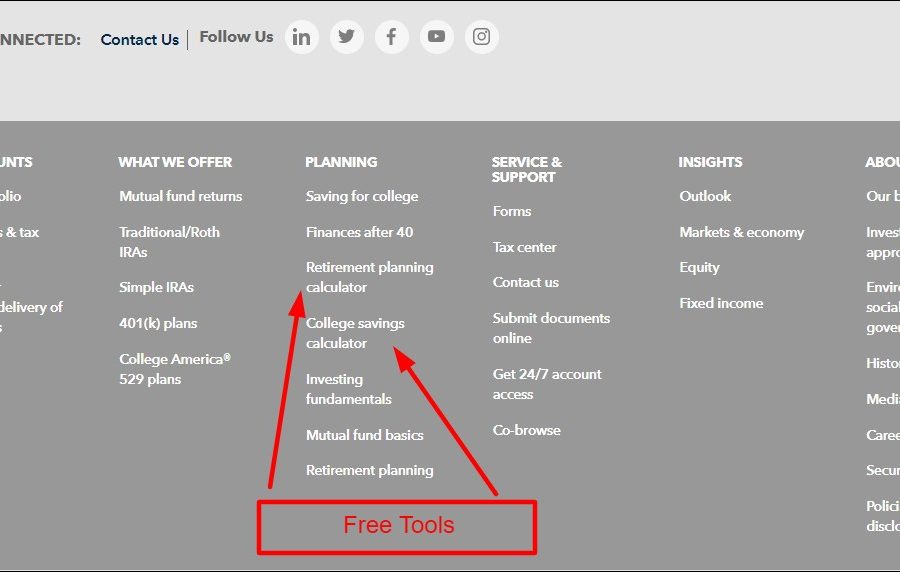The image size is (900, 572).
Task: Visit College America 529 plans
Action: coord(174,369)
